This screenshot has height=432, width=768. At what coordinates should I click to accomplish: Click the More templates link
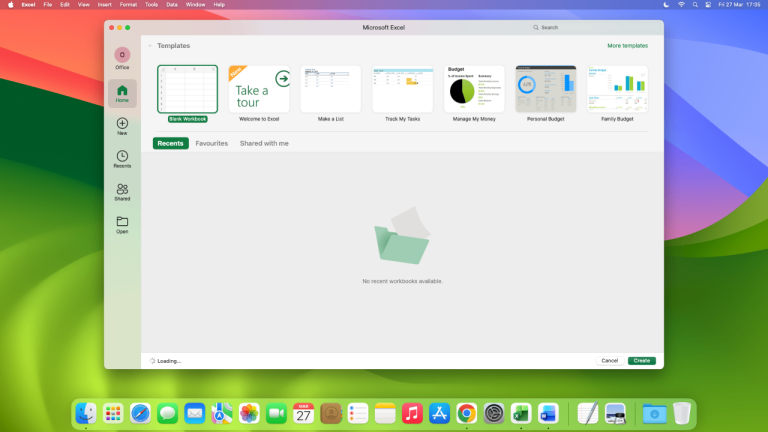[627, 46]
